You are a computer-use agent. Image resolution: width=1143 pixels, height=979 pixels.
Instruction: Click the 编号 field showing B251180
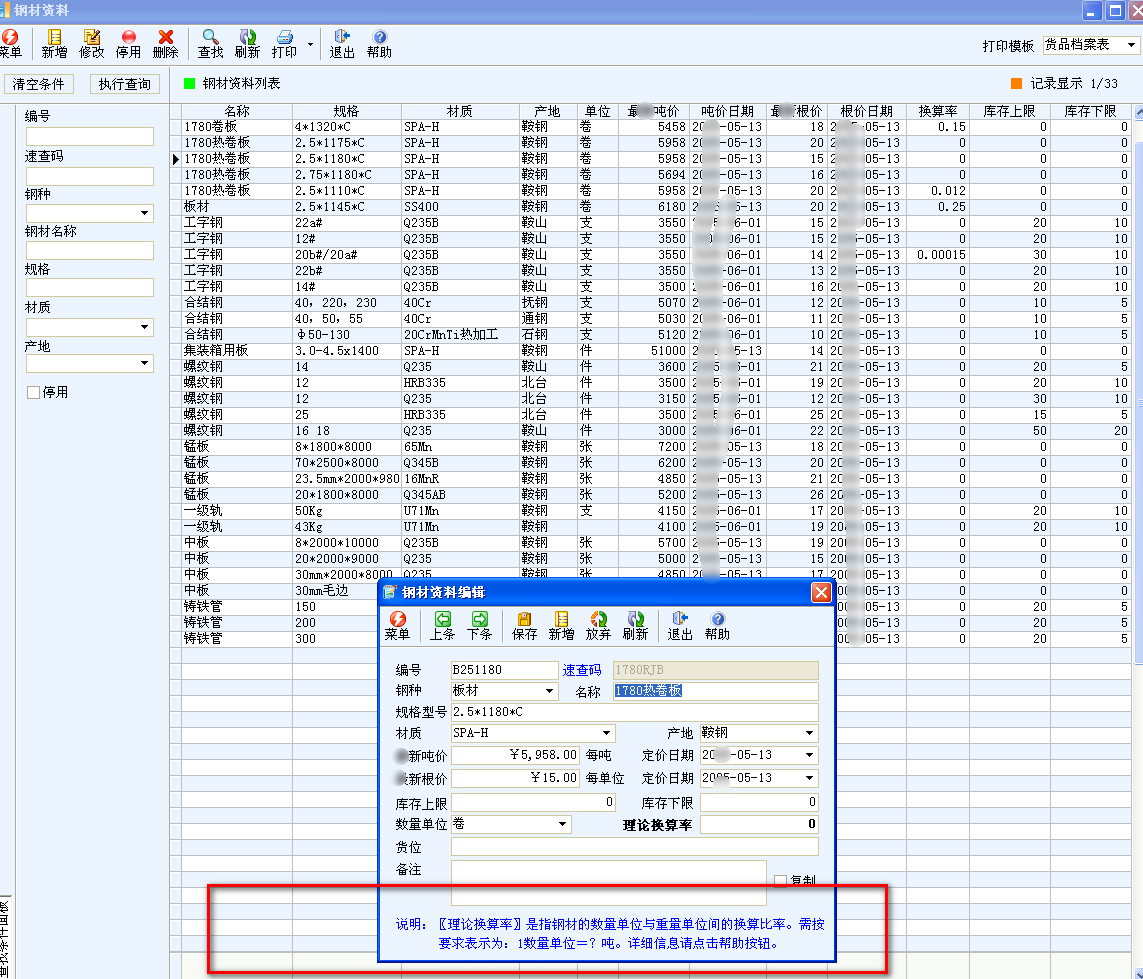pos(504,670)
